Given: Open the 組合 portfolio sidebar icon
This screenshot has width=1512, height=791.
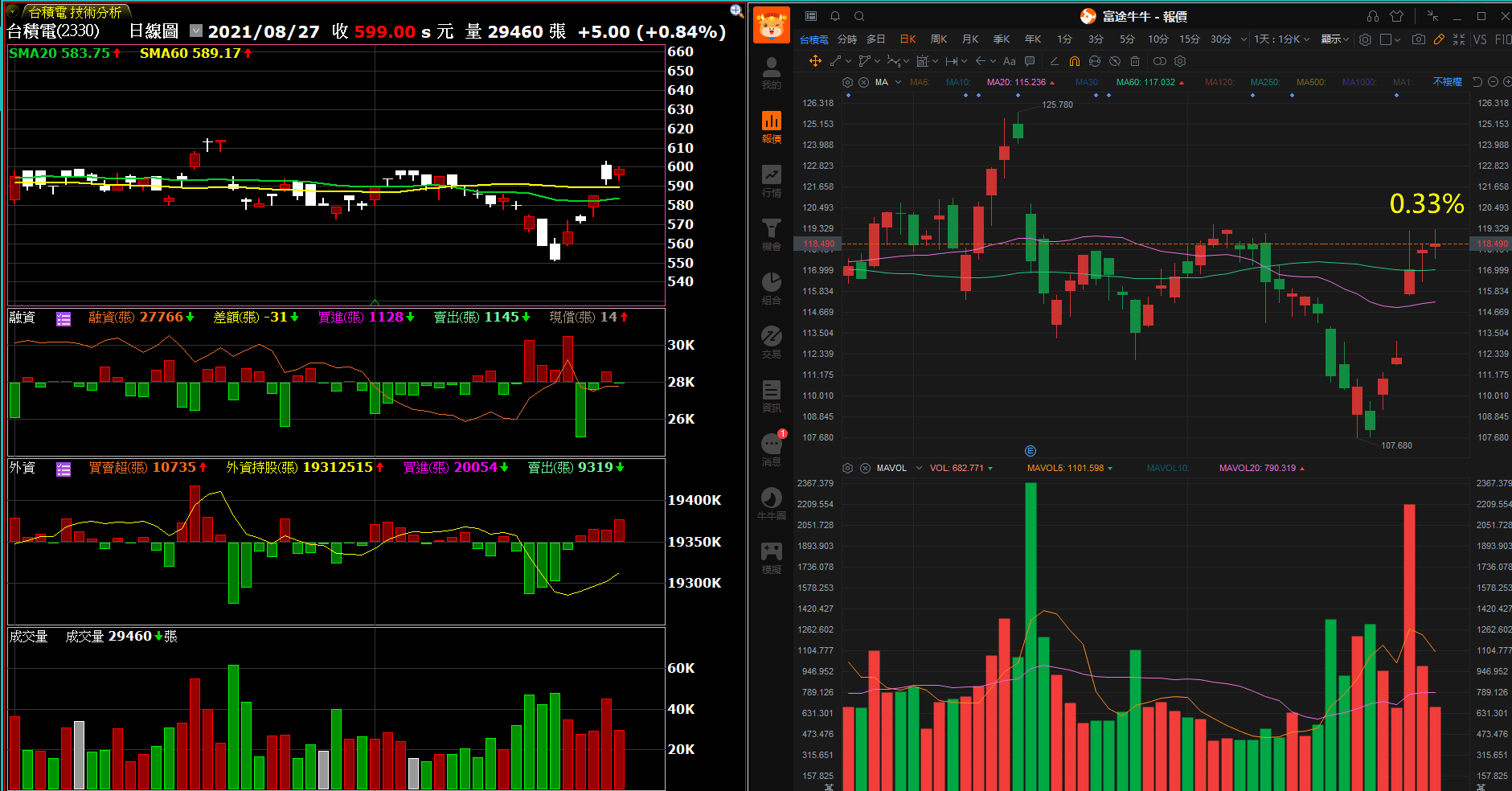Looking at the screenshot, I should pyautogui.click(x=771, y=289).
